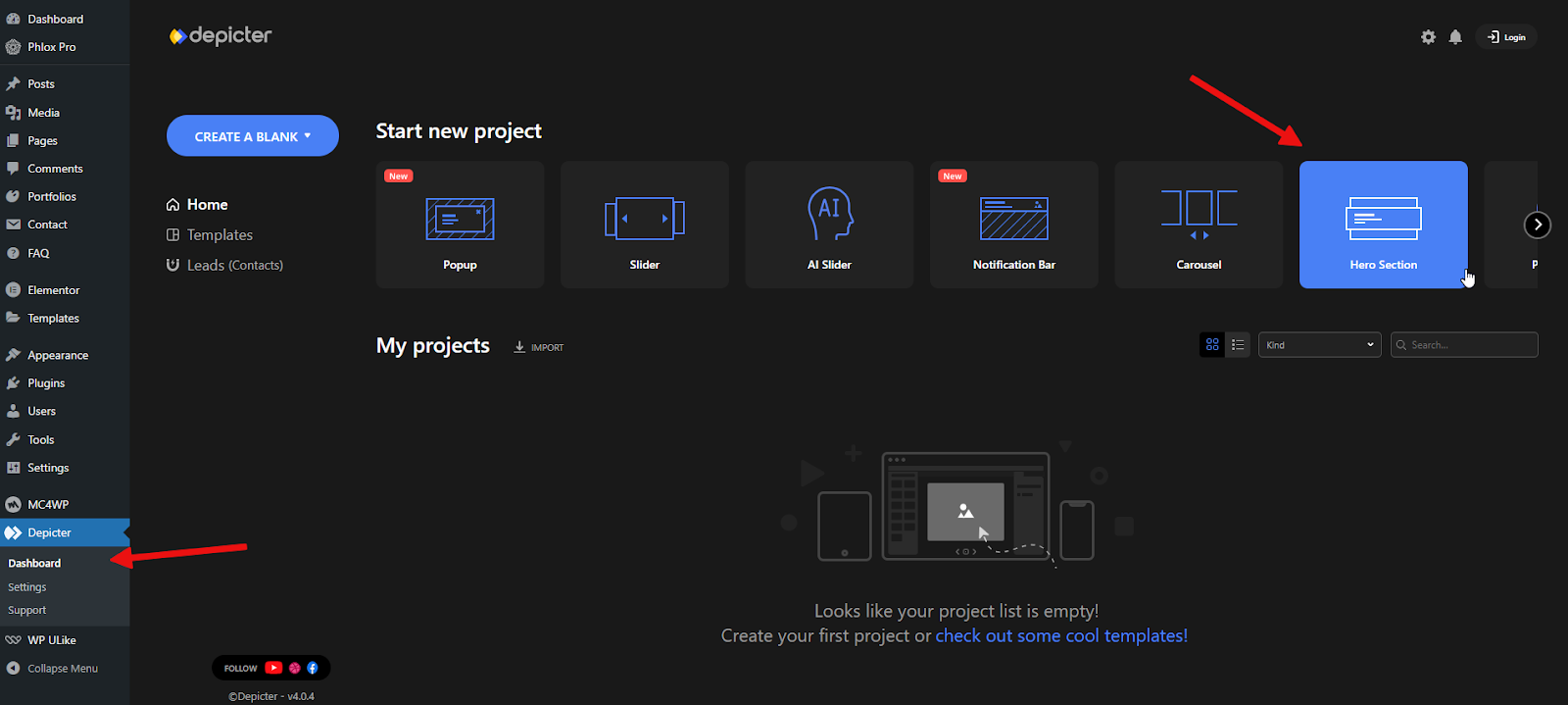Viewport: 1568px width, 705px height.
Task: Start a new AI Slider project
Action: pyautogui.click(x=829, y=225)
